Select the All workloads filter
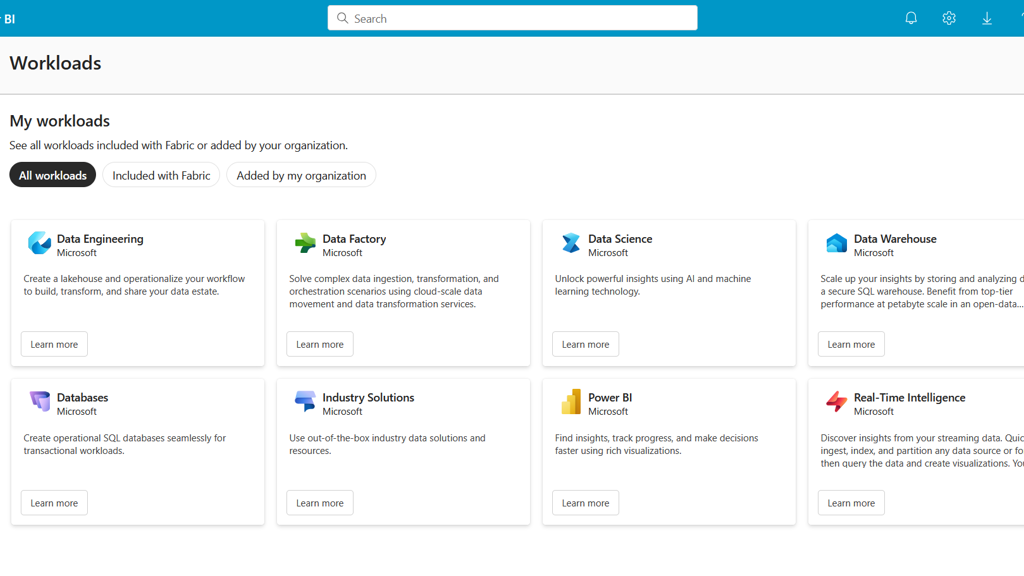1024x576 pixels. pos(52,175)
